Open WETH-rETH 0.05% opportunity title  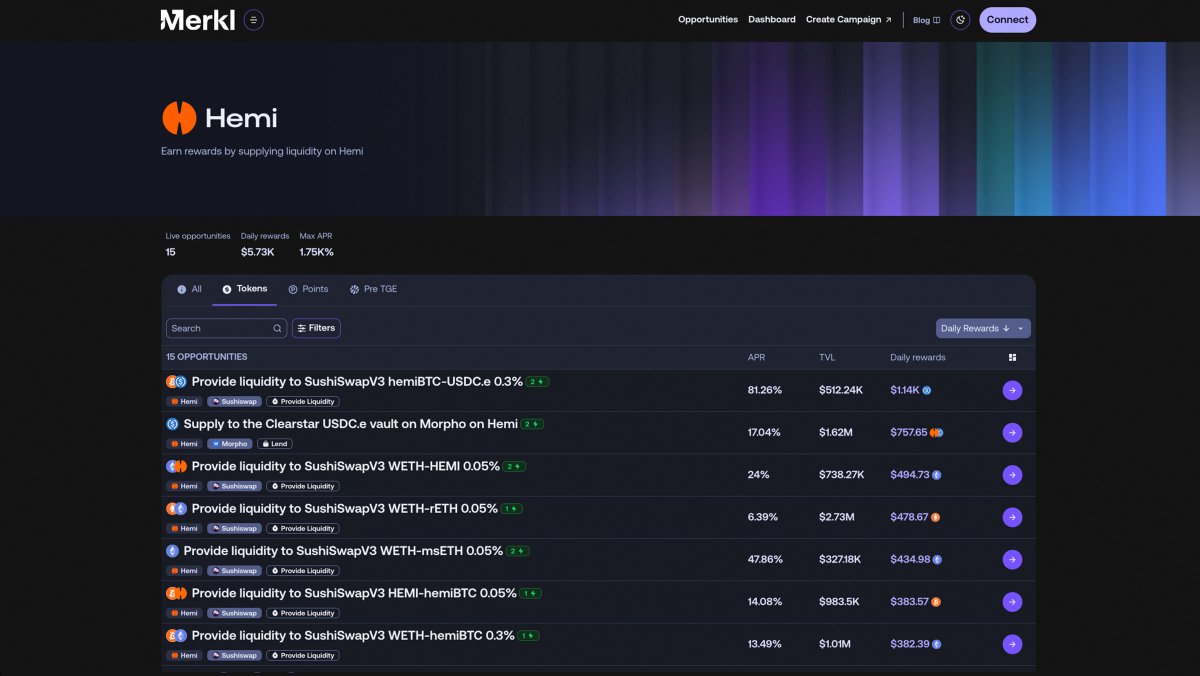[x=344, y=508]
